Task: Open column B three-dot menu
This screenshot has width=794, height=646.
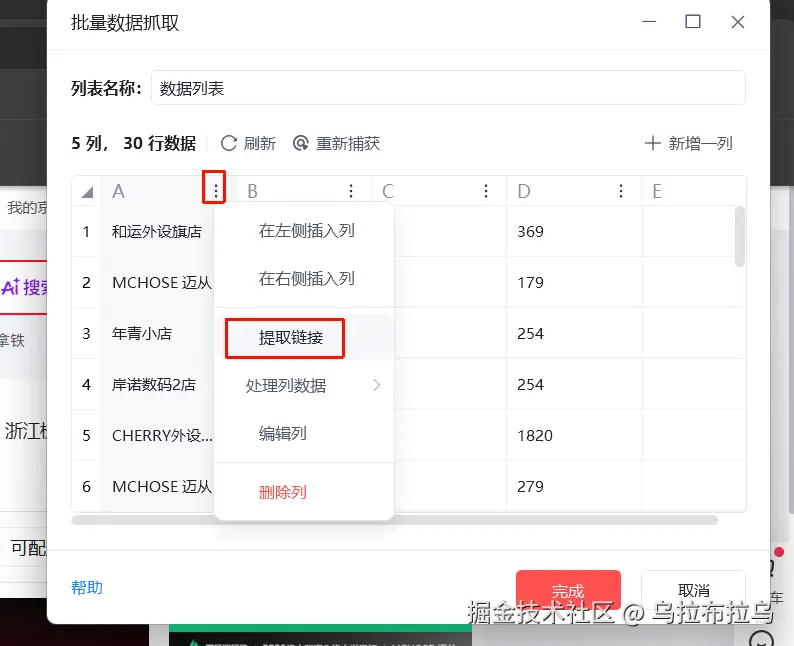Action: point(351,191)
